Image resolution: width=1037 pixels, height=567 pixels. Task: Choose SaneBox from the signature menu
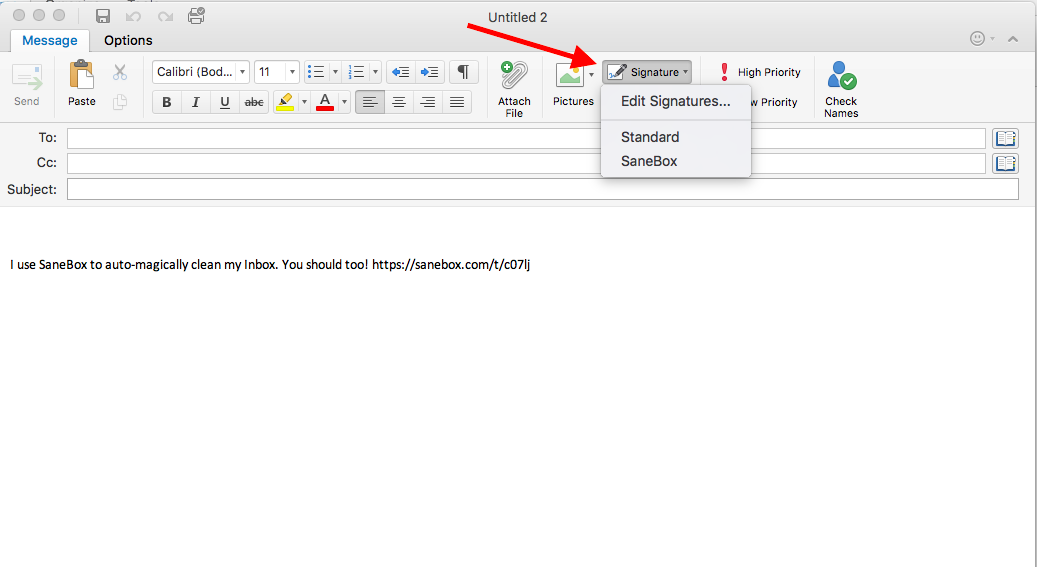[648, 161]
